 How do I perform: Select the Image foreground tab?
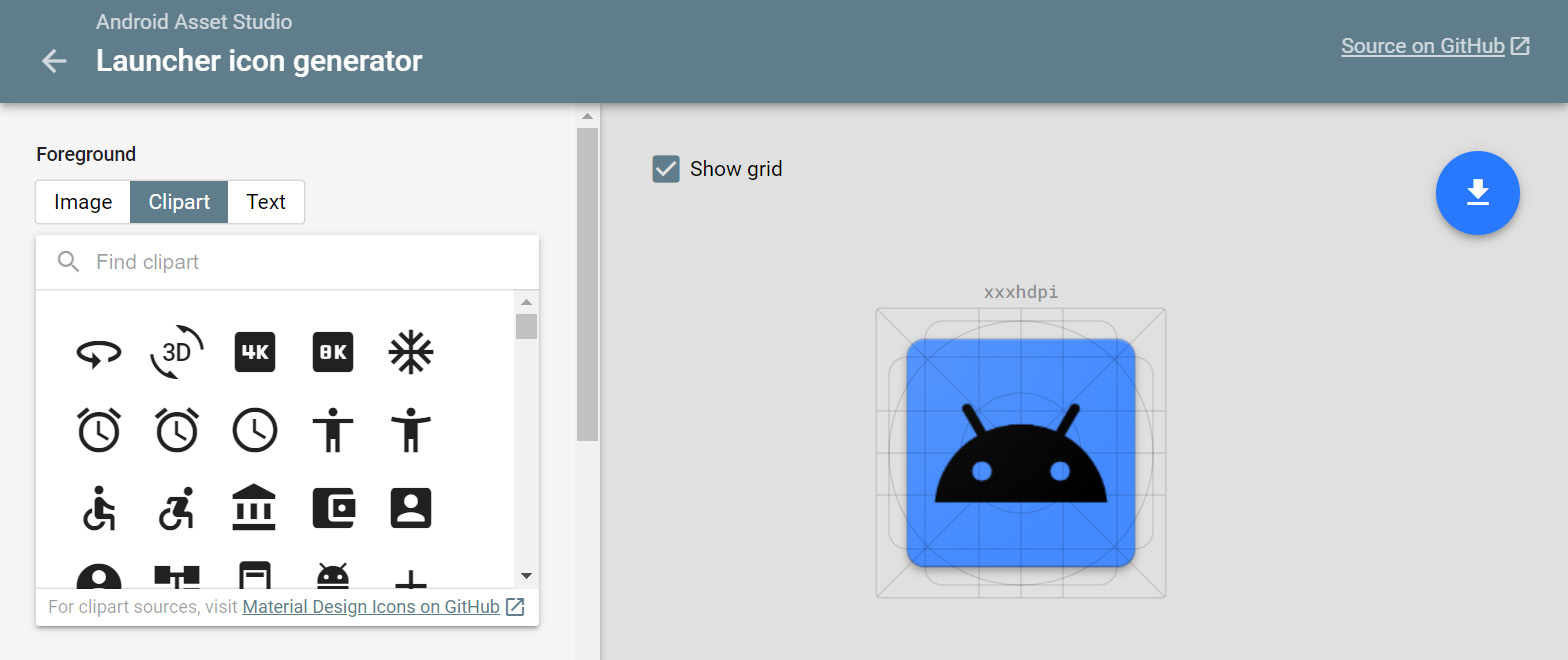(83, 202)
